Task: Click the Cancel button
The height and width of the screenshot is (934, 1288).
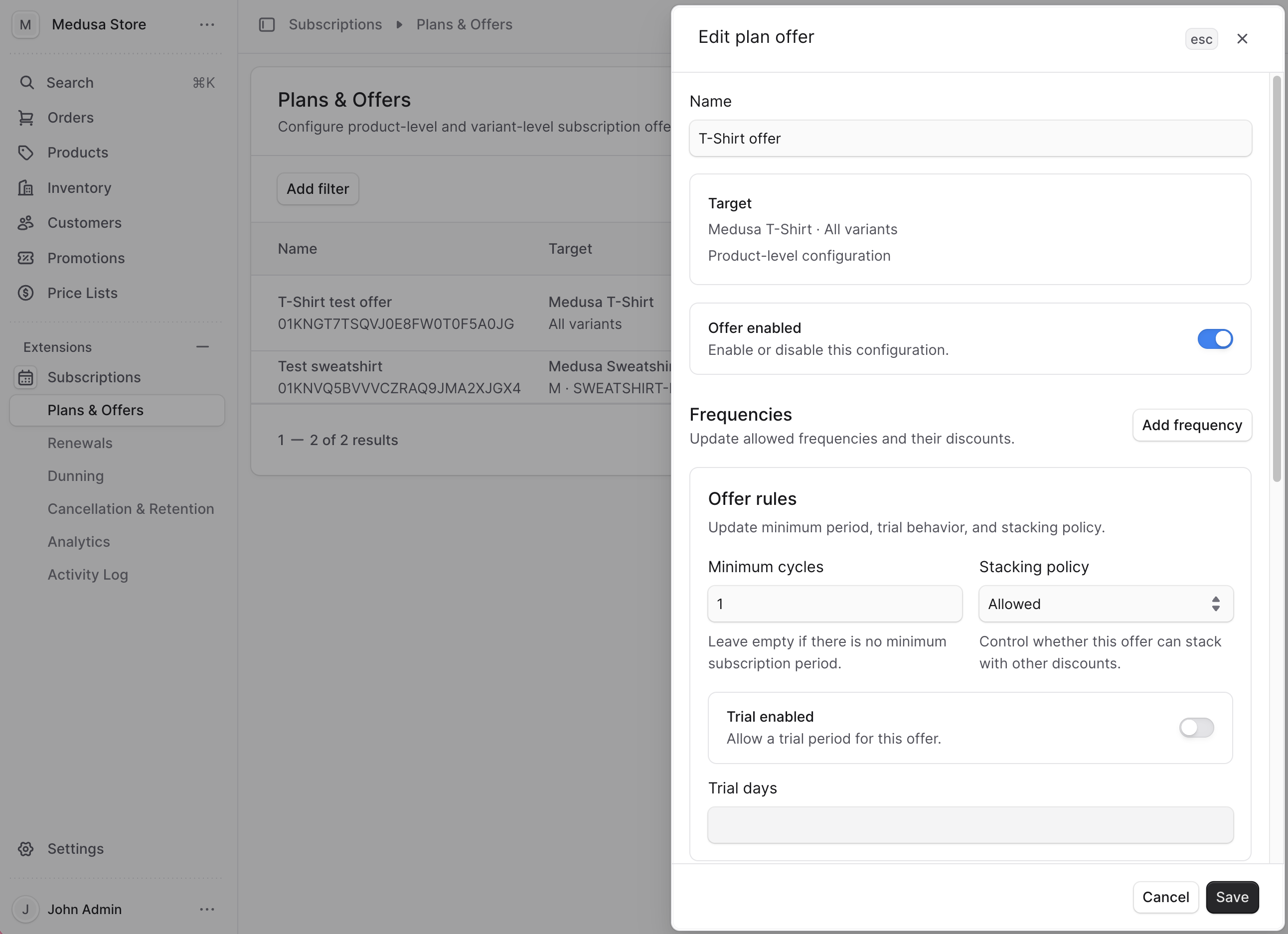Action: 1165,898
